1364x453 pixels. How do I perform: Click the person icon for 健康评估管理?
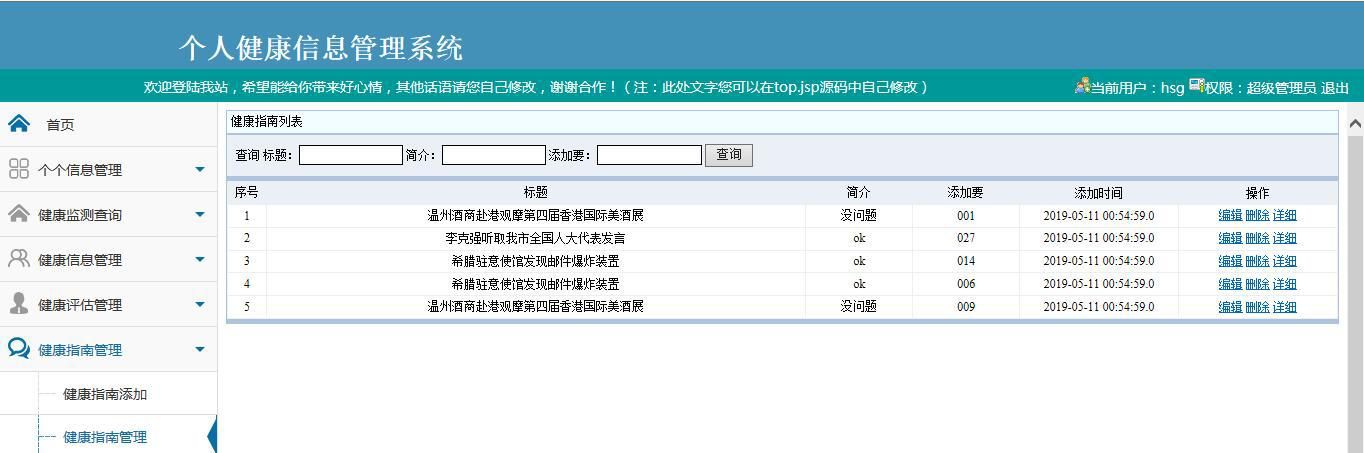point(19,304)
